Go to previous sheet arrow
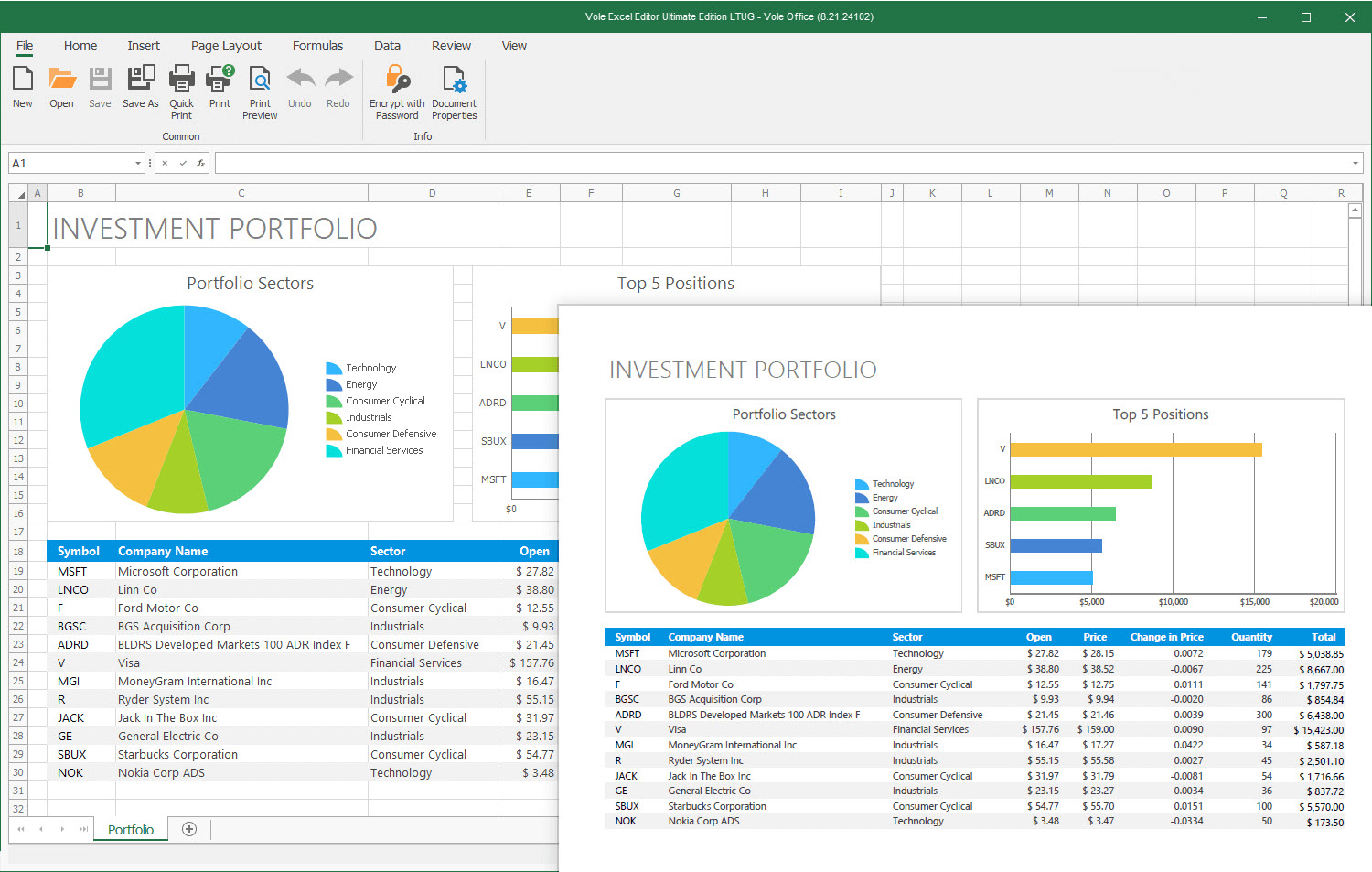The height and width of the screenshot is (872, 1372). pyautogui.click(x=41, y=829)
